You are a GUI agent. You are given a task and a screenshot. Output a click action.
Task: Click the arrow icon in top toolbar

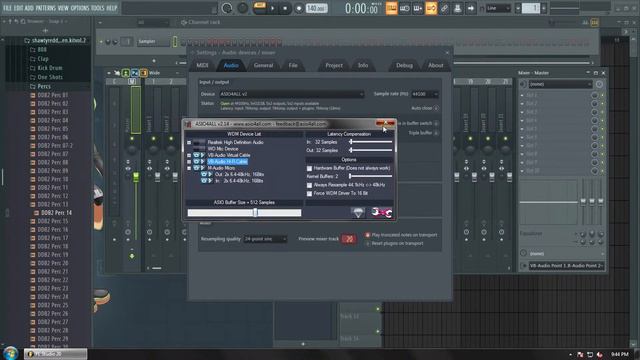click(471, 8)
